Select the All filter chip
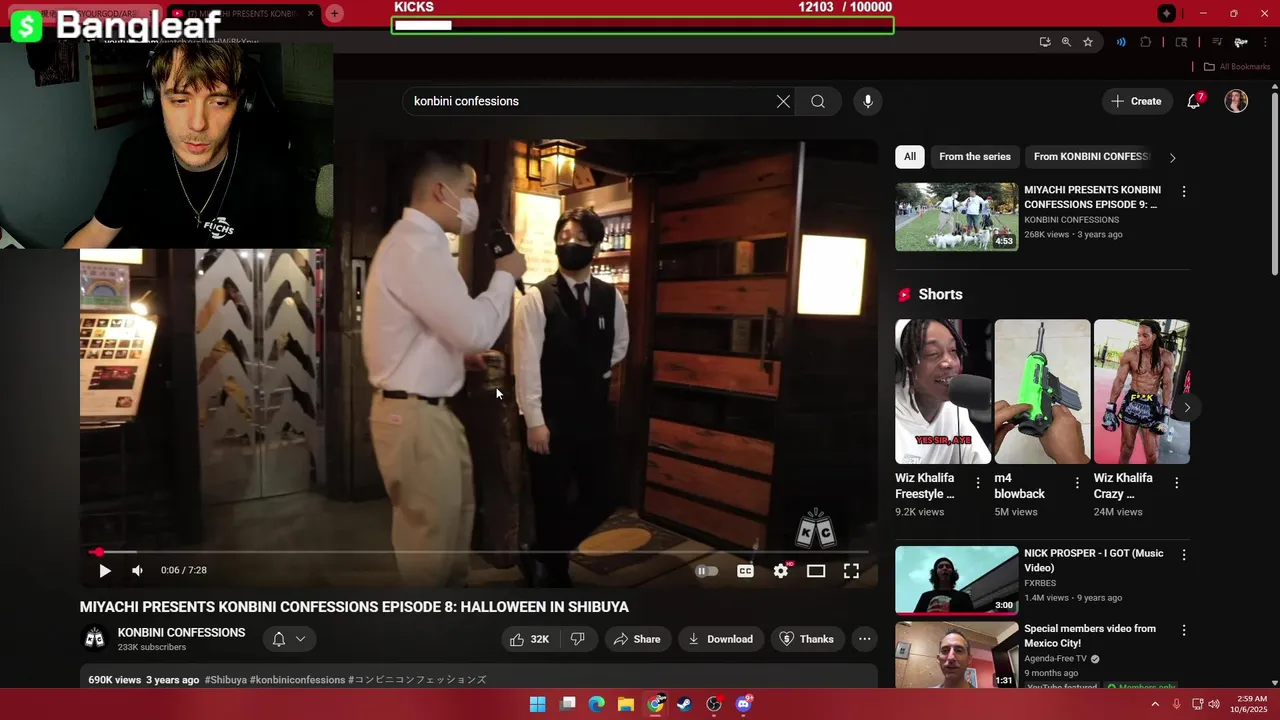Viewport: 1280px width, 720px height. pyautogui.click(x=910, y=156)
